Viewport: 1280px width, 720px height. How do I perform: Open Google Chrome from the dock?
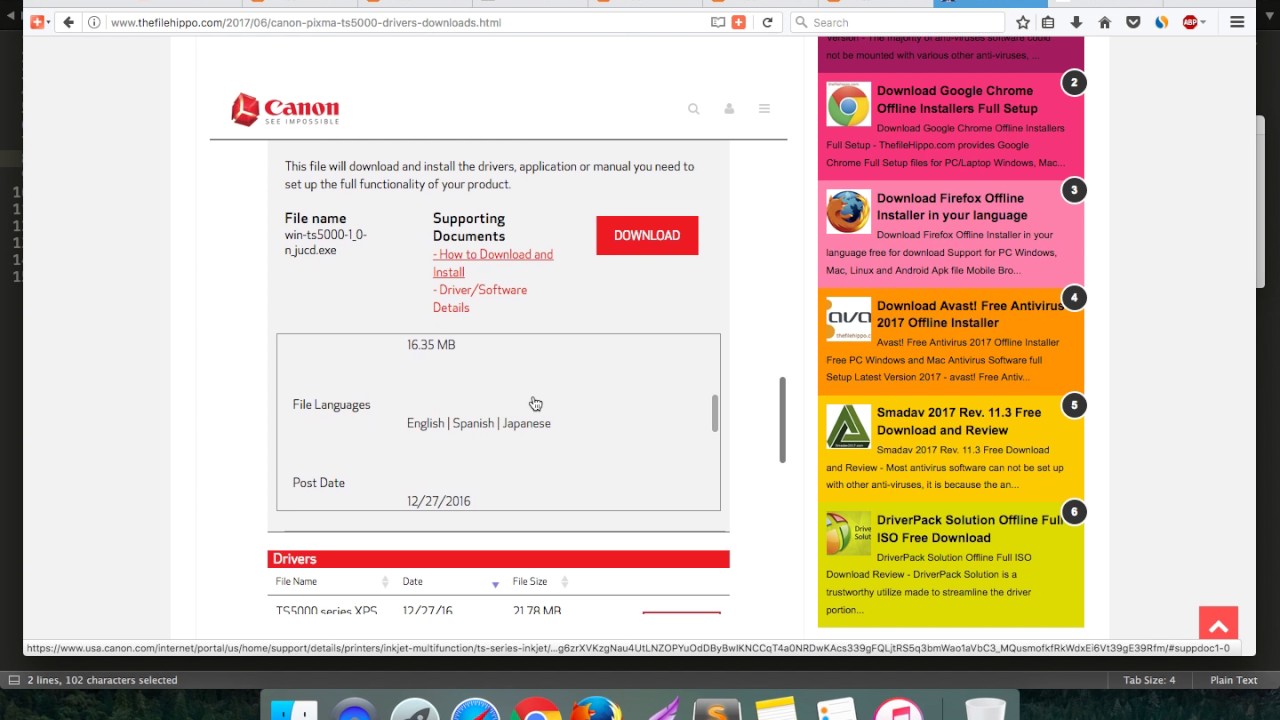(x=537, y=708)
